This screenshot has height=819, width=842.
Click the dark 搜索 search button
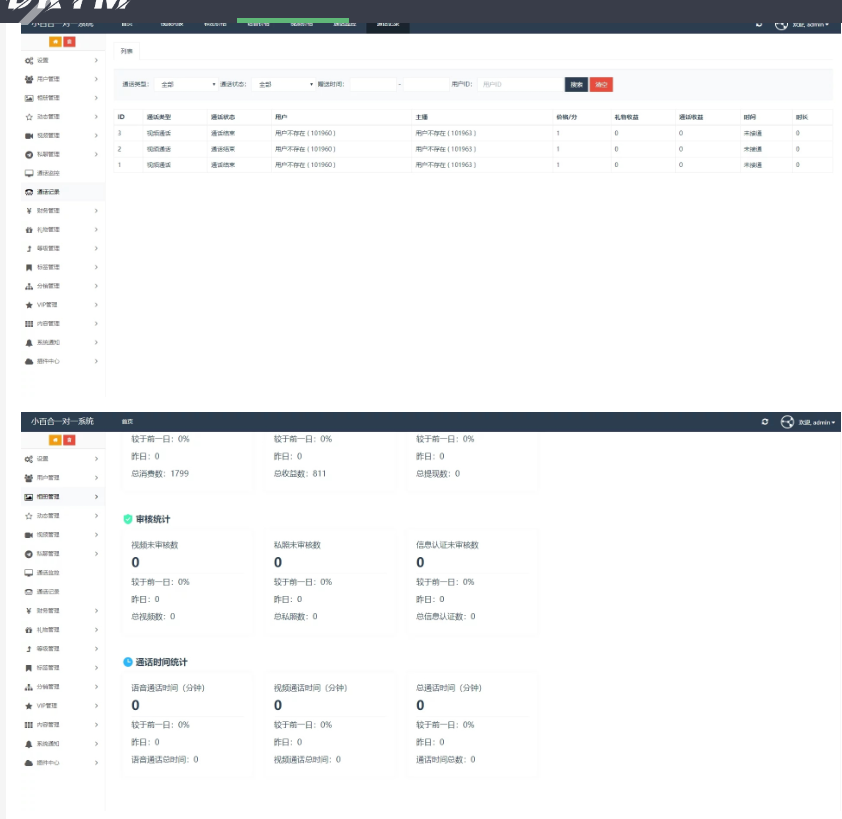point(576,85)
